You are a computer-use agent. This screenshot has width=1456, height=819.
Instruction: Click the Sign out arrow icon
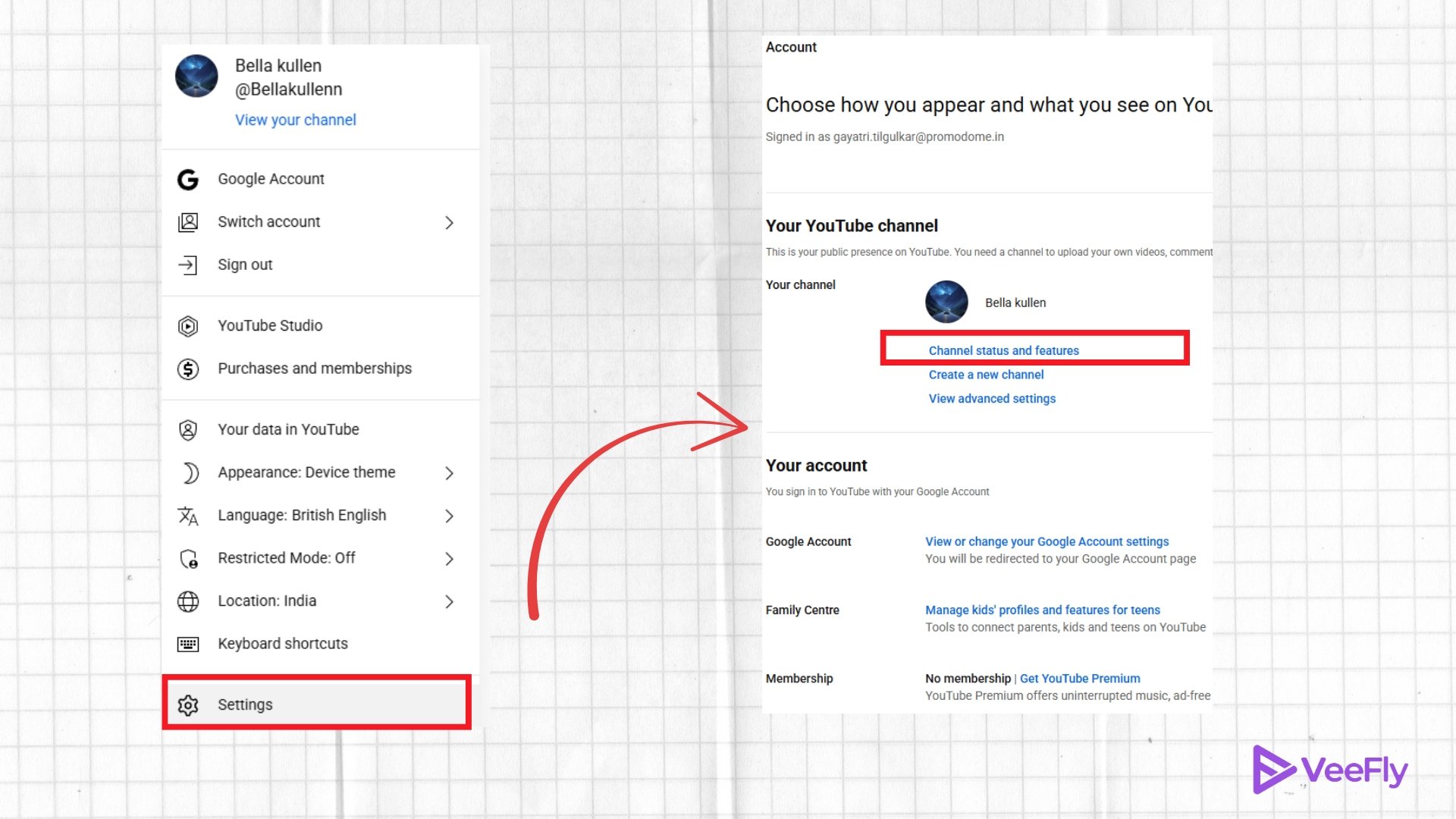click(188, 265)
